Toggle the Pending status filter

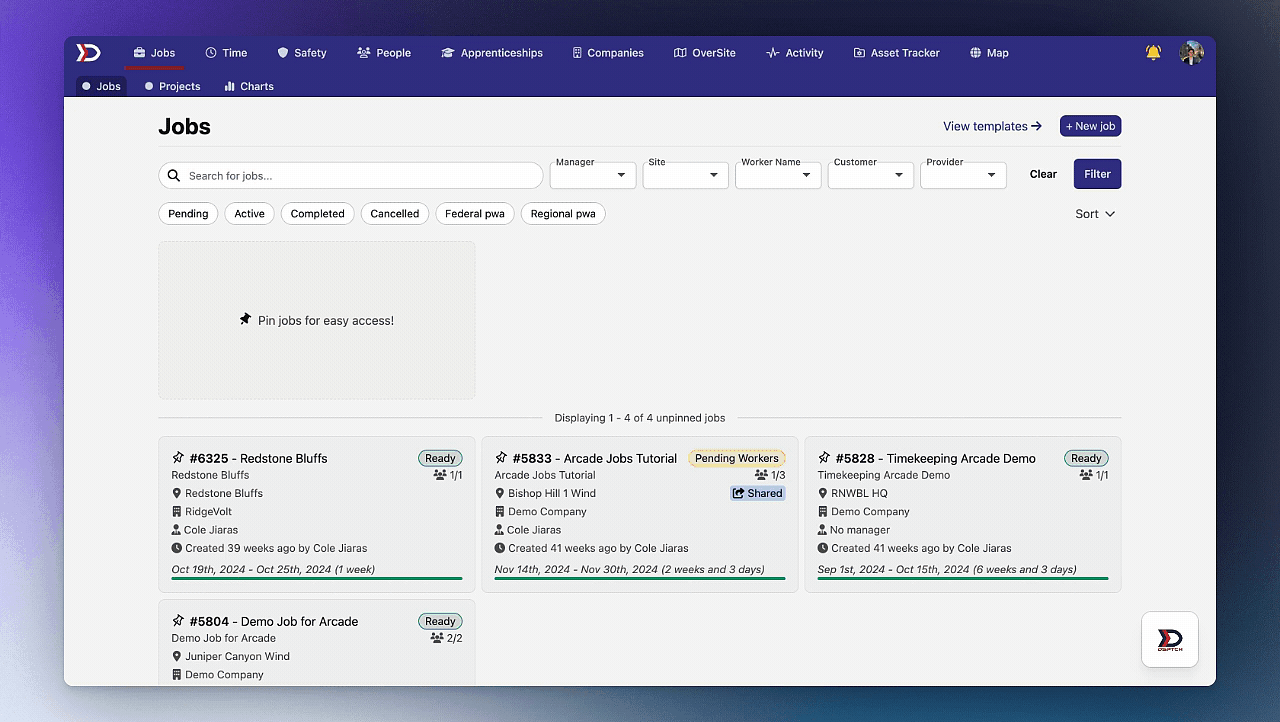(x=188, y=214)
